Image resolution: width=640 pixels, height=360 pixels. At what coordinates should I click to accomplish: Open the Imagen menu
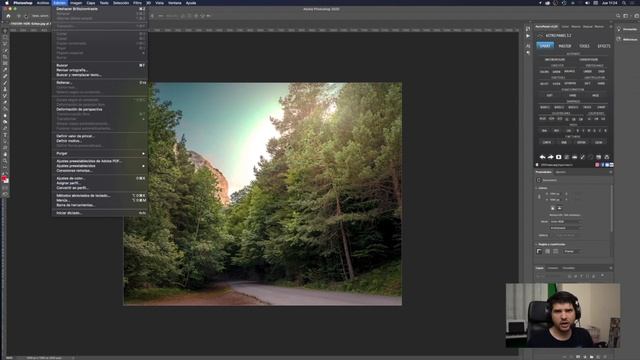pyautogui.click(x=76, y=3)
